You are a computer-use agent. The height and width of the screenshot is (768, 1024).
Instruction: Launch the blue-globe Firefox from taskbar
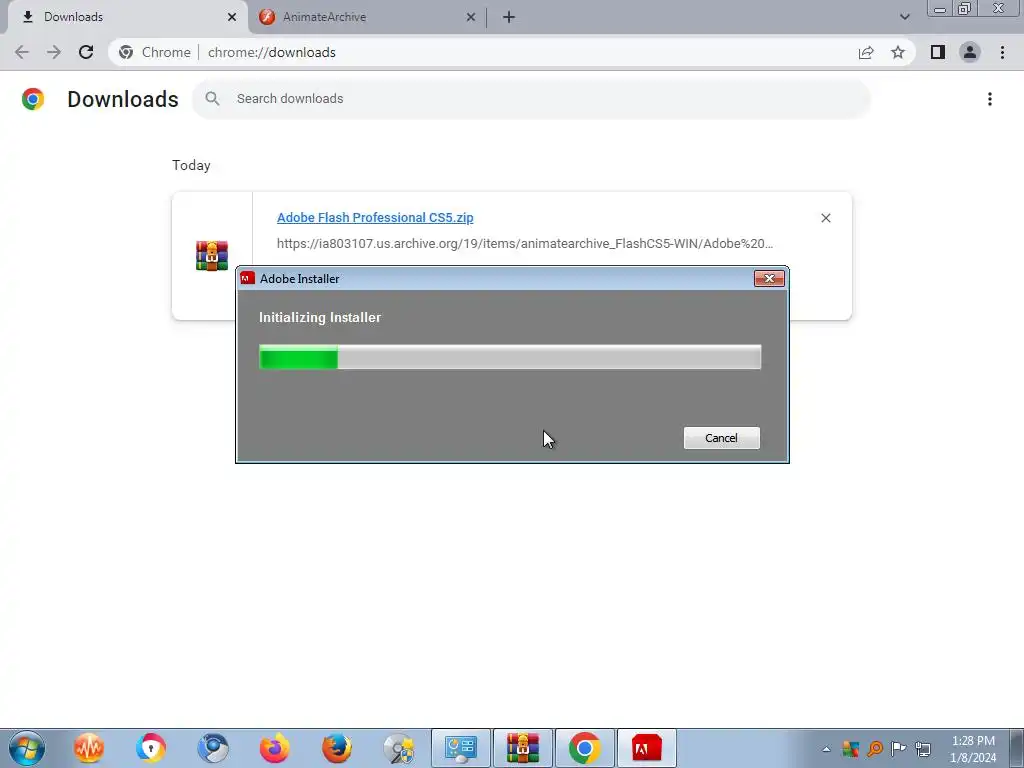337,748
